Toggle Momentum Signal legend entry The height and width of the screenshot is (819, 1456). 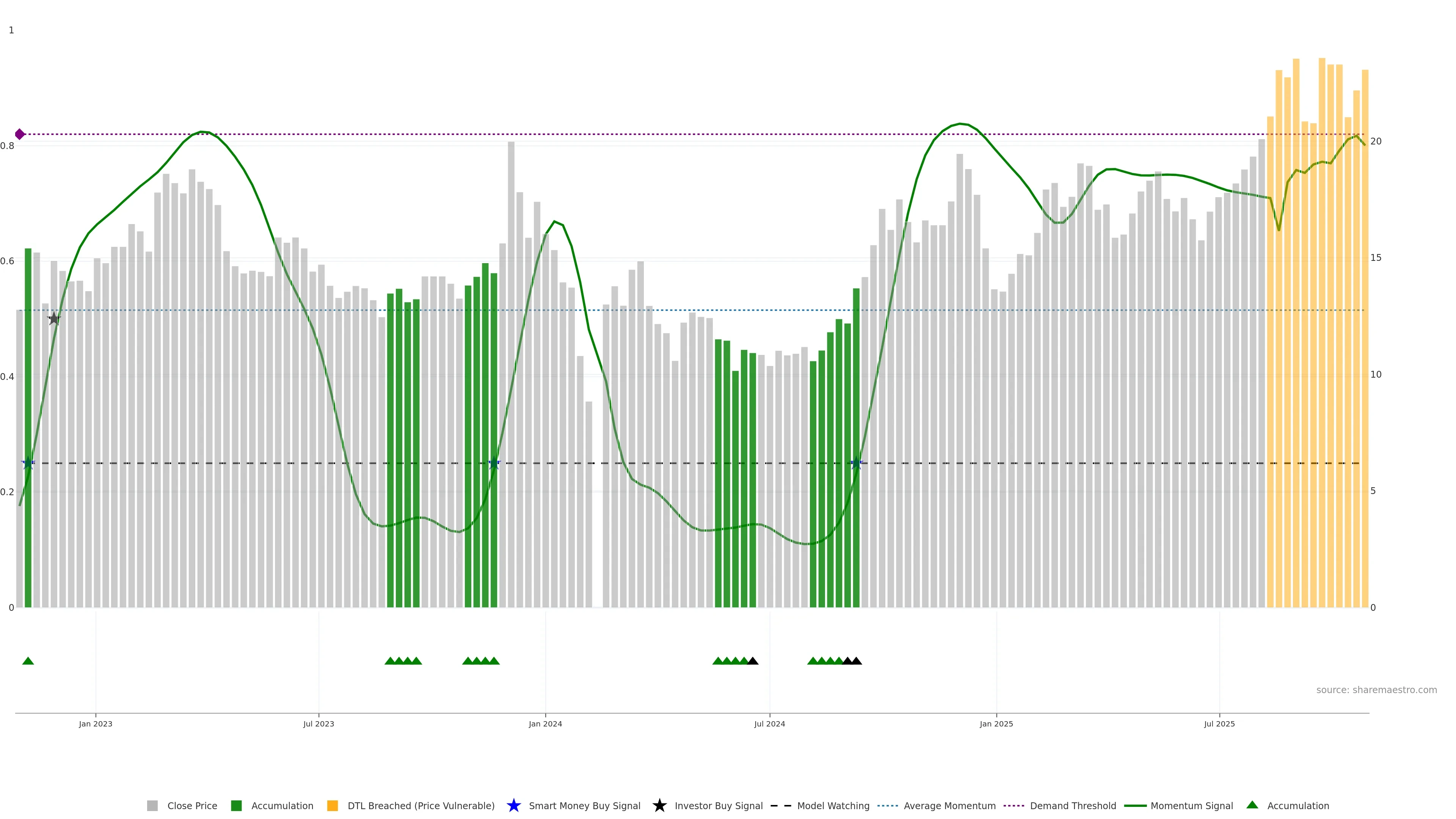click(x=1191, y=805)
